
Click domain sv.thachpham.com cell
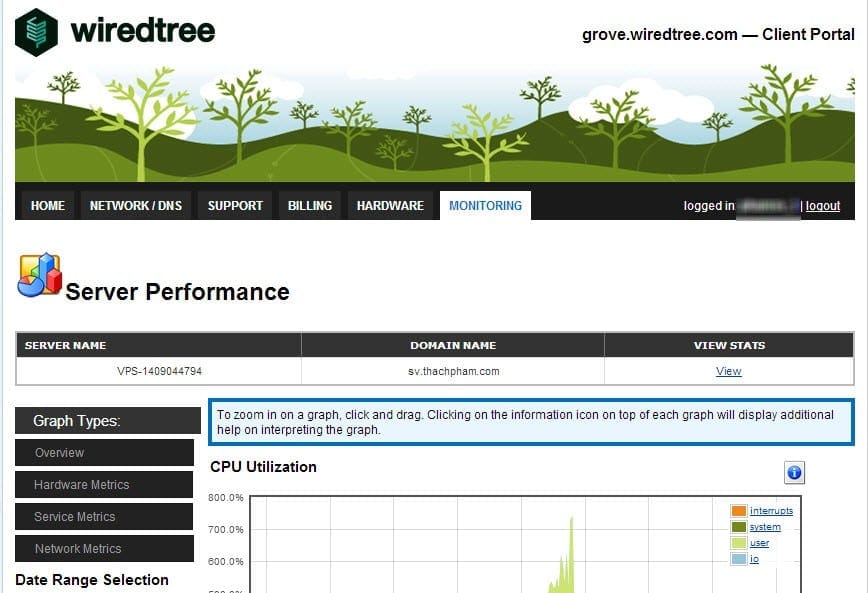[x=453, y=371]
